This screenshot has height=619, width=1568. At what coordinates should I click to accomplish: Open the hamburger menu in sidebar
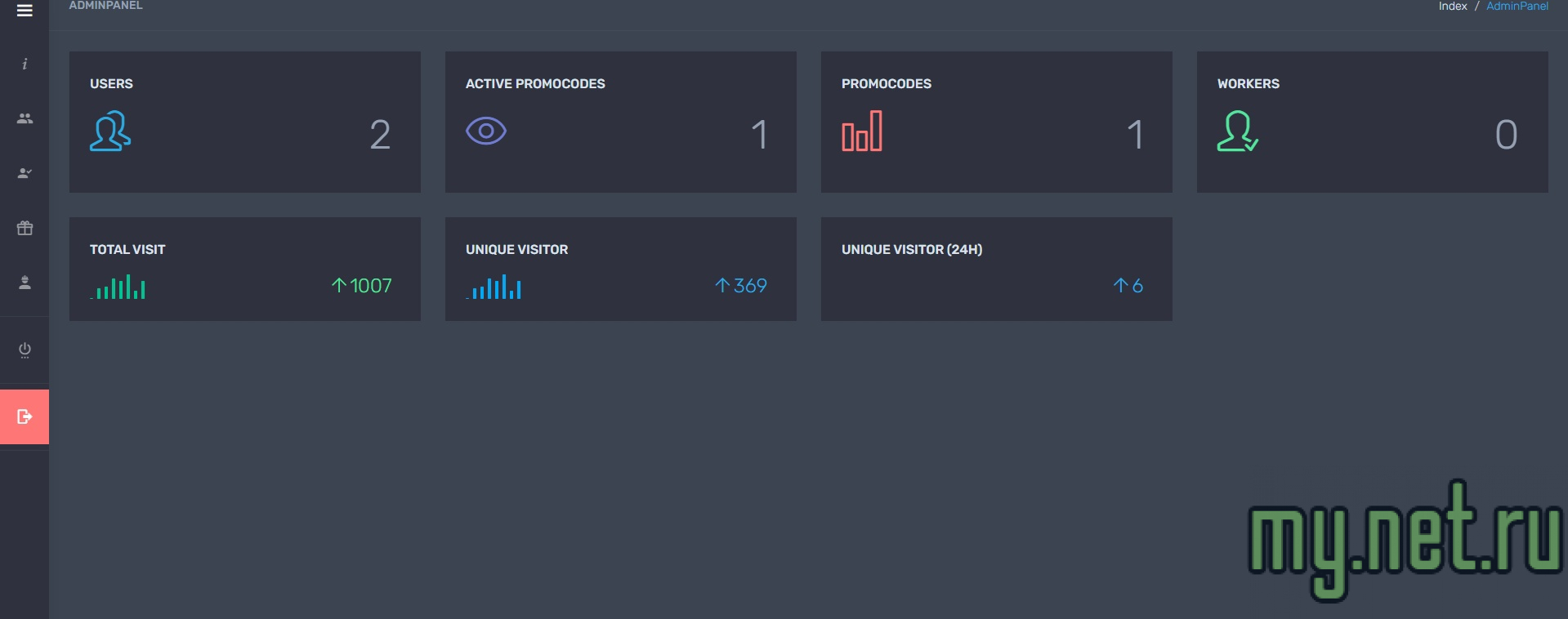(x=25, y=11)
